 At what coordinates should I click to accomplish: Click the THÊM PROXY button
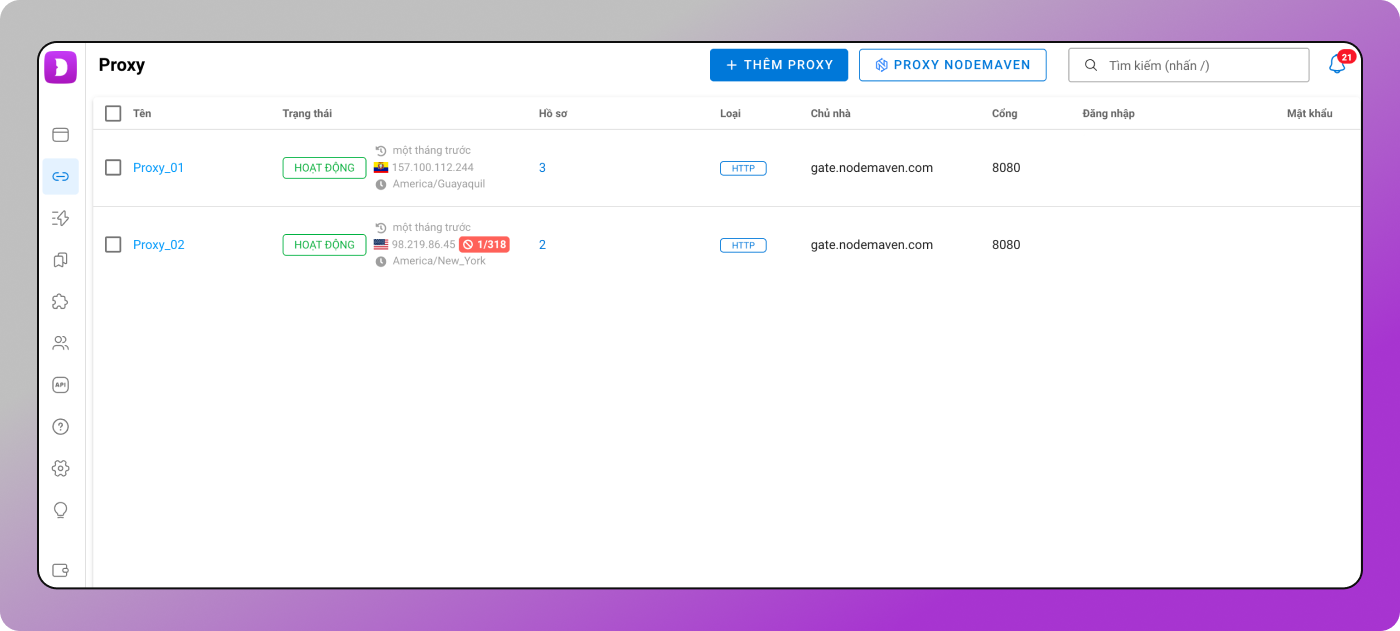point(778,65)
